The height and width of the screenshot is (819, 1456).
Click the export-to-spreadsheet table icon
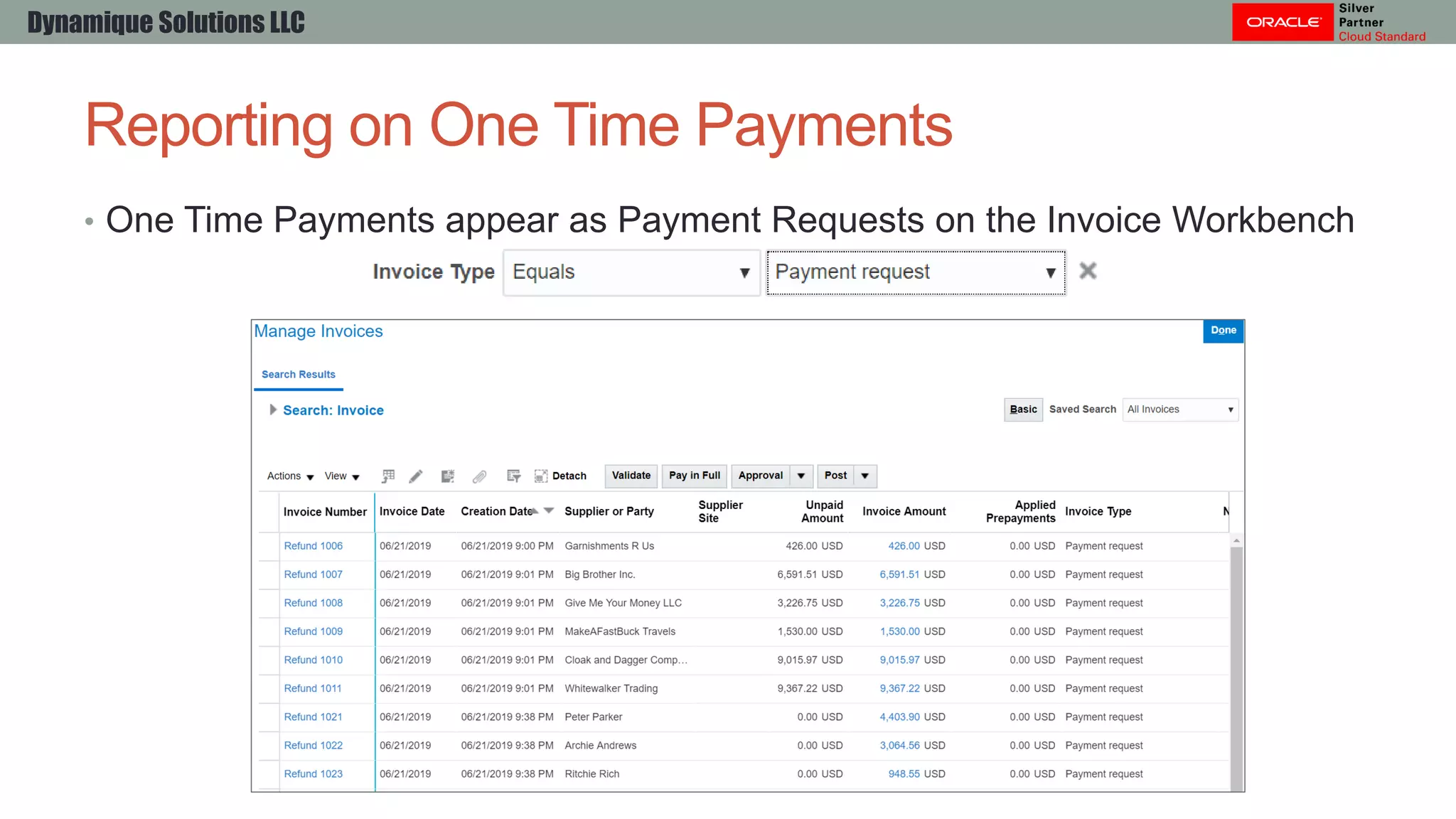click(388, 476)
